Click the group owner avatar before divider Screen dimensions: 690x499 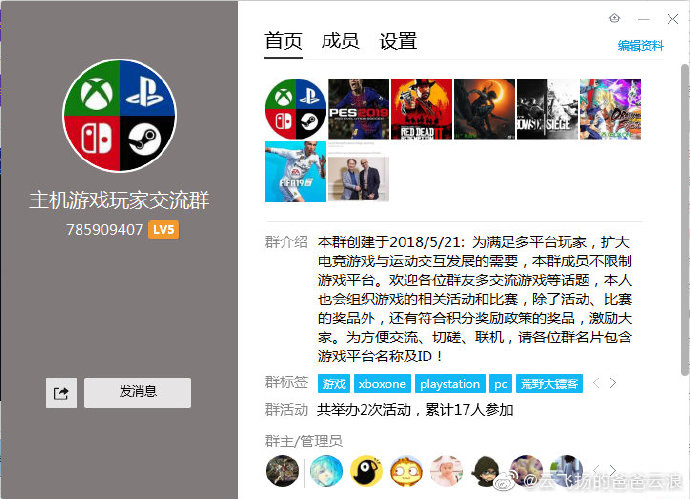click(283, 471)
